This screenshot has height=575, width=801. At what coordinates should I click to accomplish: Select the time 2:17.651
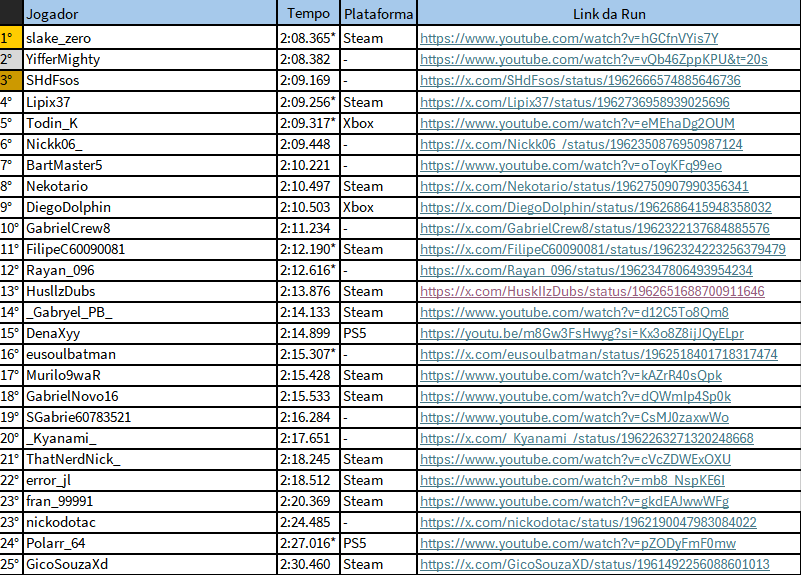tap(305, 438)
